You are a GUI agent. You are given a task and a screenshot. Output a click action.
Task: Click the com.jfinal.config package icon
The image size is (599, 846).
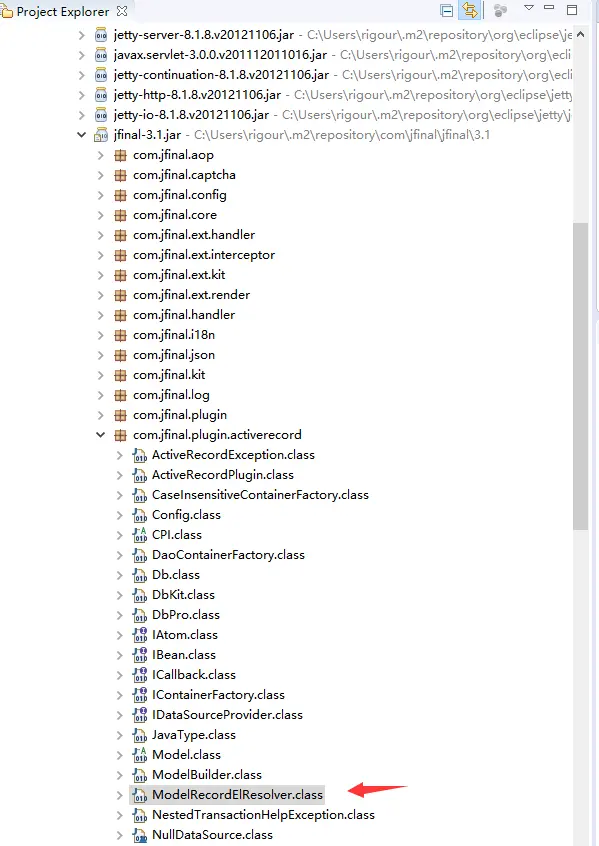click(x=120, y=195)
